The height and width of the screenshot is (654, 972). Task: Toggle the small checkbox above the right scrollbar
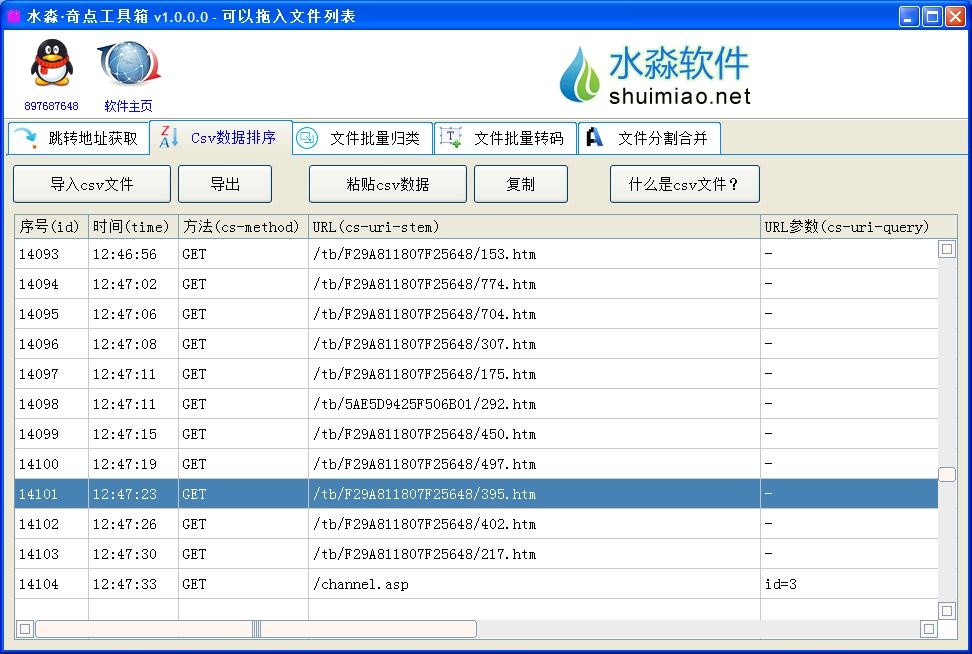pos(947,249)
